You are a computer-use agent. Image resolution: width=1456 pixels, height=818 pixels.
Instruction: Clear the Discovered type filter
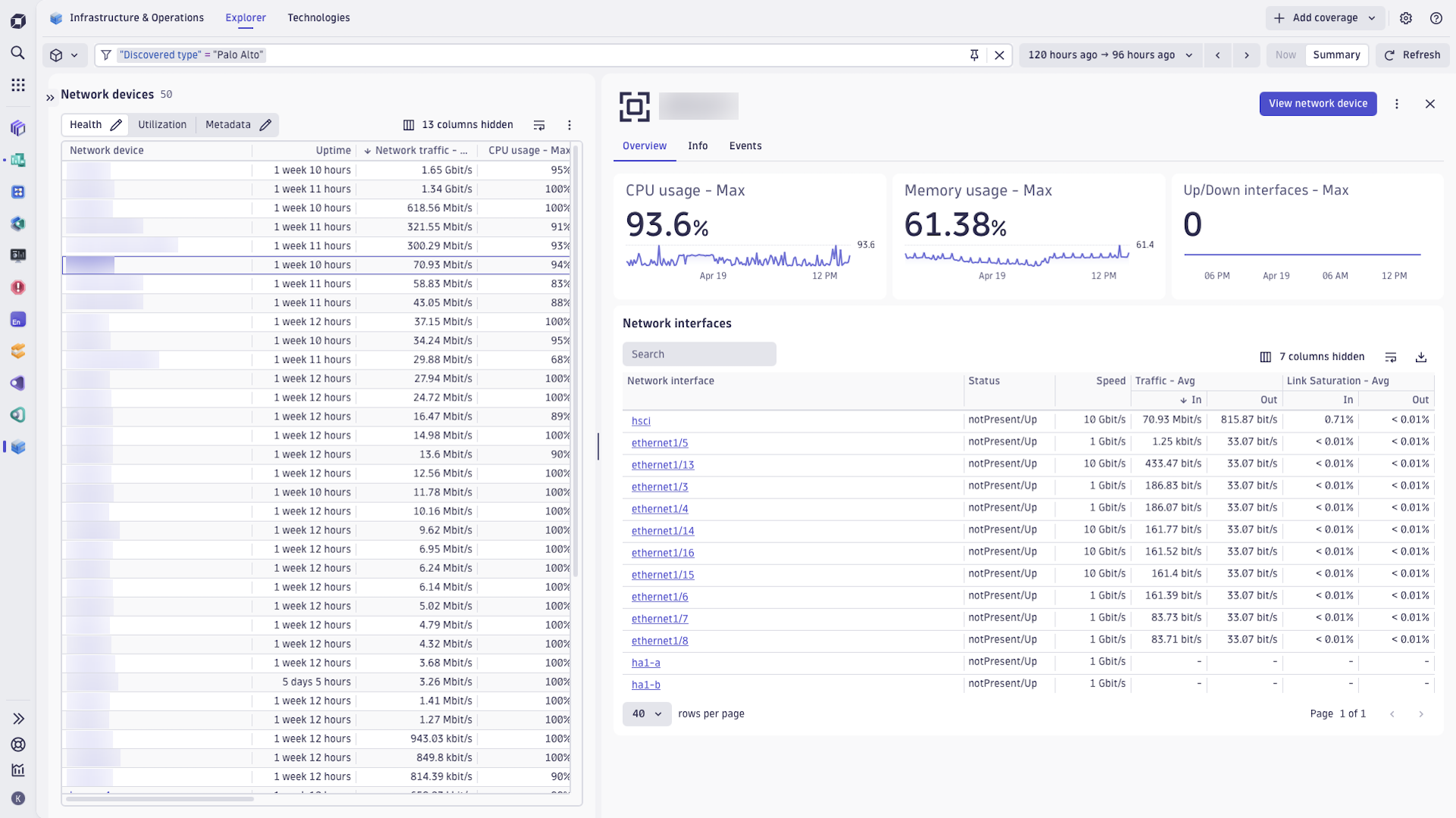click(999, 55)
